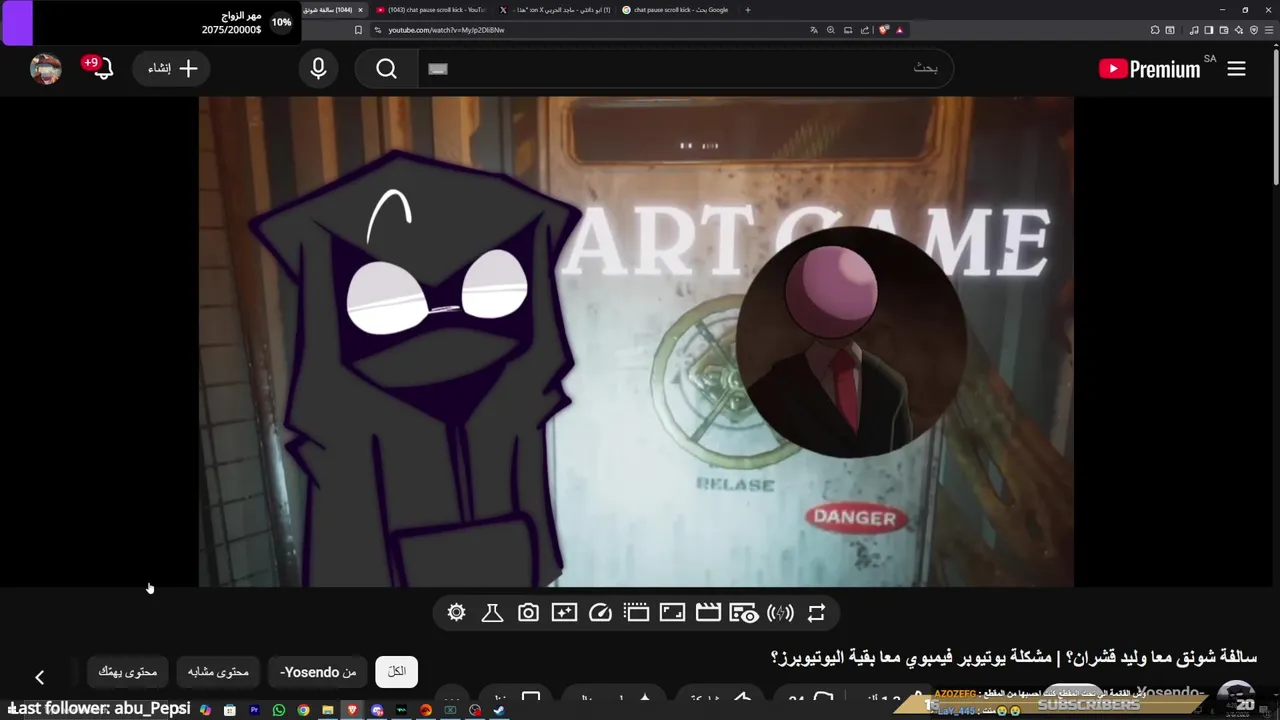Open a new browser tab with plus

pyautogui.click(x=748, y=10)
